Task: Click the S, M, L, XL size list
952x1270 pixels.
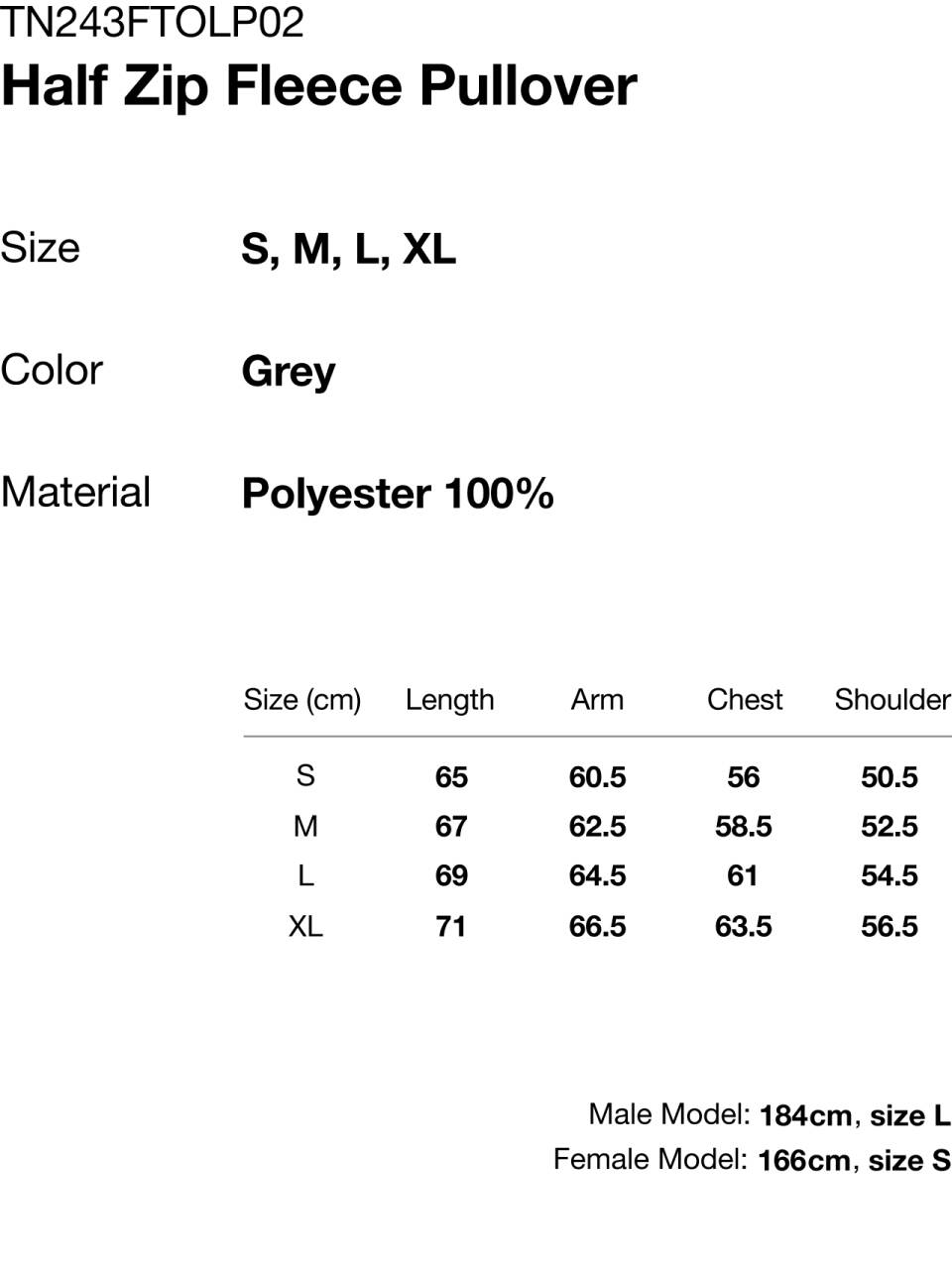Action: tap(348, 249)
